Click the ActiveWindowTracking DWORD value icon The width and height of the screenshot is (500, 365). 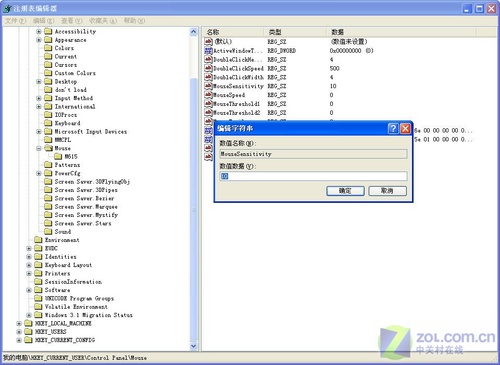pos(208,51)
